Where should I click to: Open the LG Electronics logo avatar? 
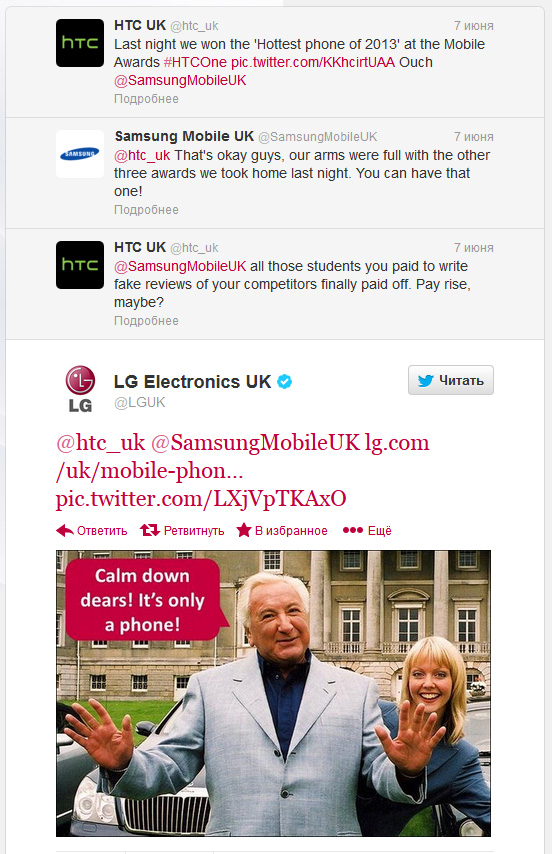[80, 389]
